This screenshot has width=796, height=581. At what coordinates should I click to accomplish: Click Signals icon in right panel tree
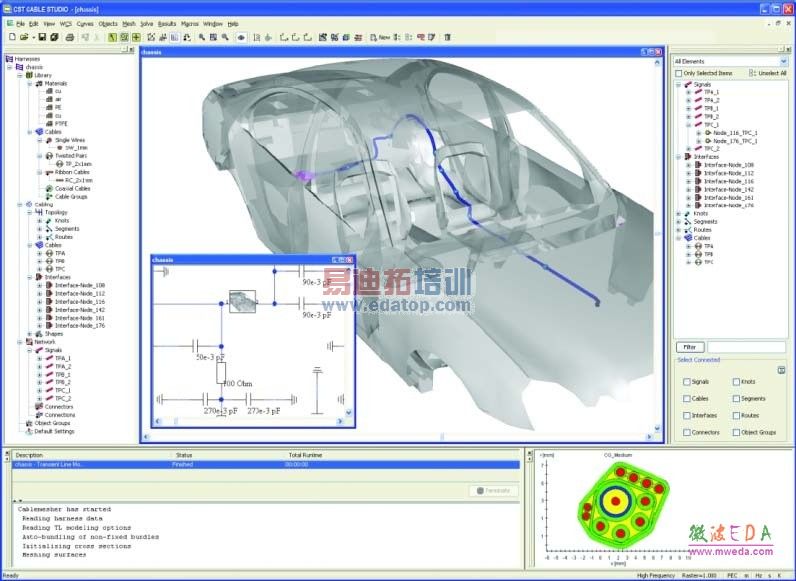click(688, 84)
